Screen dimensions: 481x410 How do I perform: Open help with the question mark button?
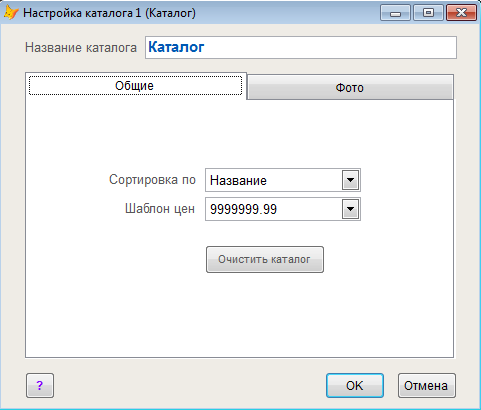(x=40, y=386)
